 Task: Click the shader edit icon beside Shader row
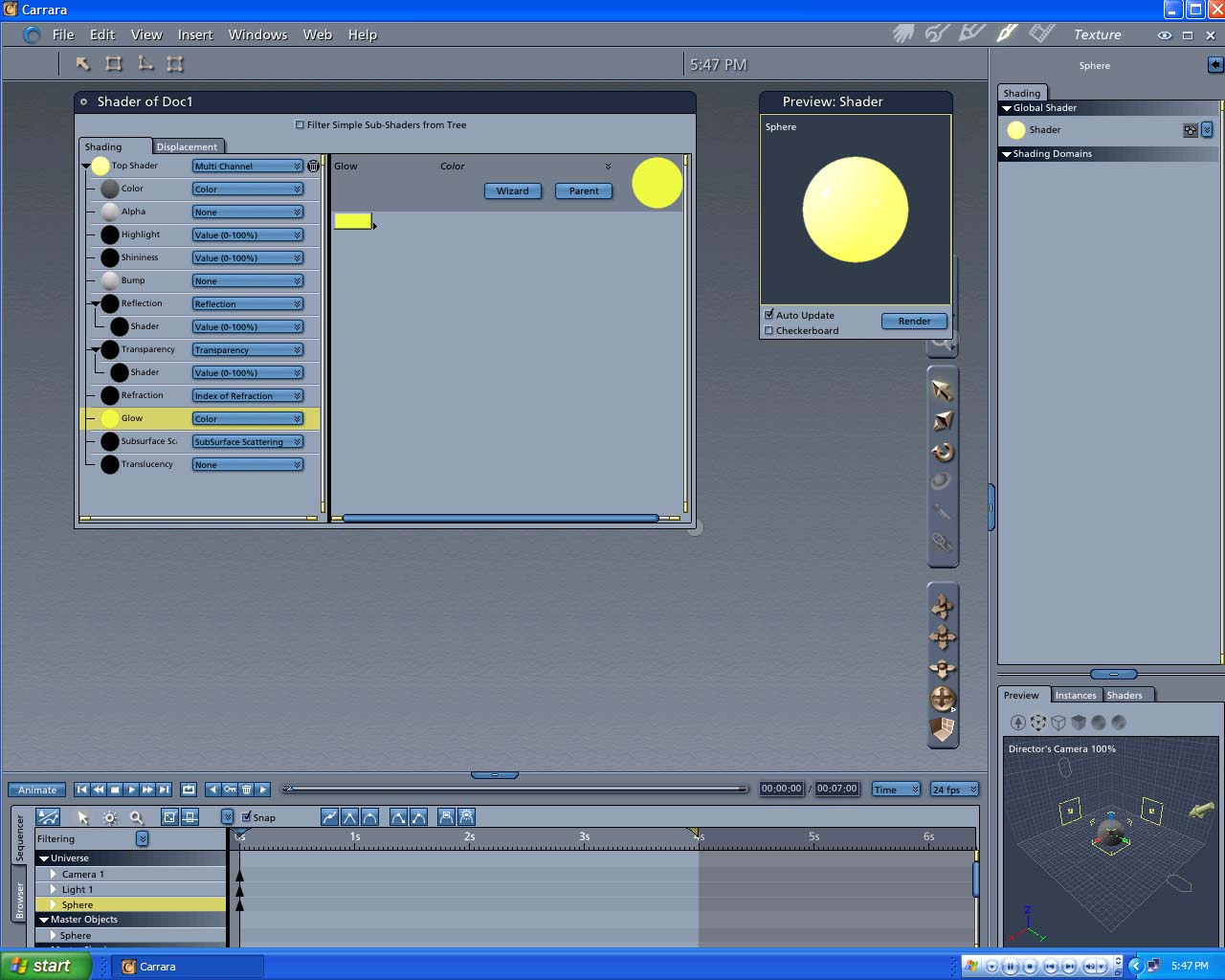(1190, 130)
